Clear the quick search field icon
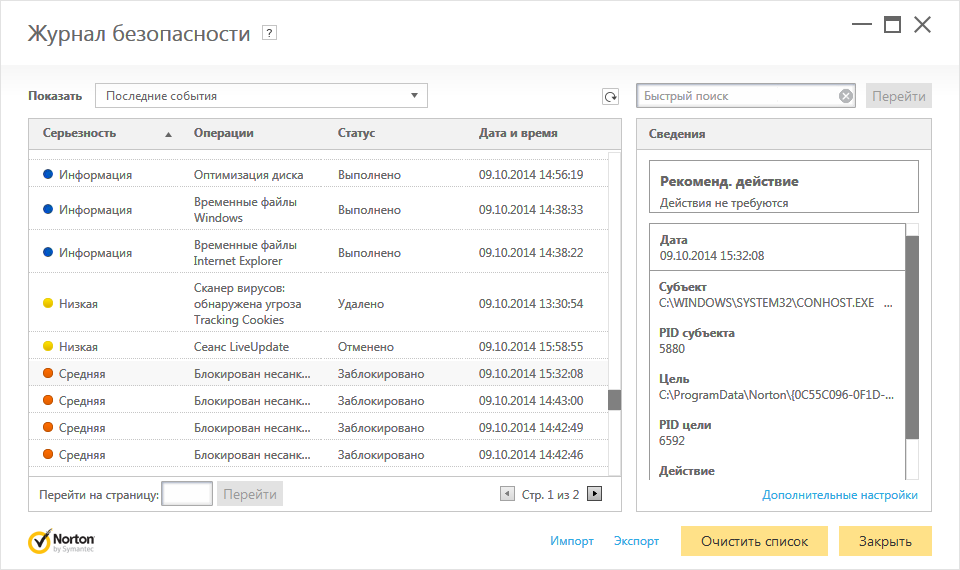 pyautogui.click(x=845, y=96)
